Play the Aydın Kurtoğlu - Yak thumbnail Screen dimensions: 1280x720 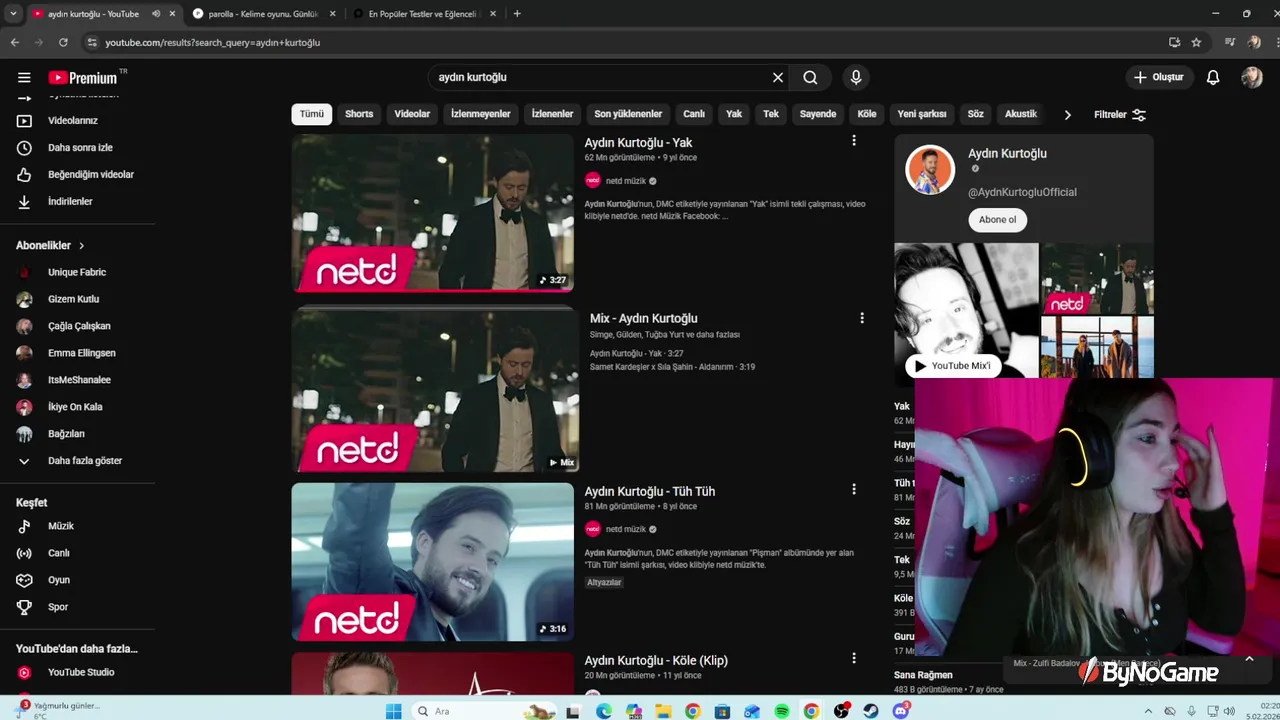pos(433,213)
